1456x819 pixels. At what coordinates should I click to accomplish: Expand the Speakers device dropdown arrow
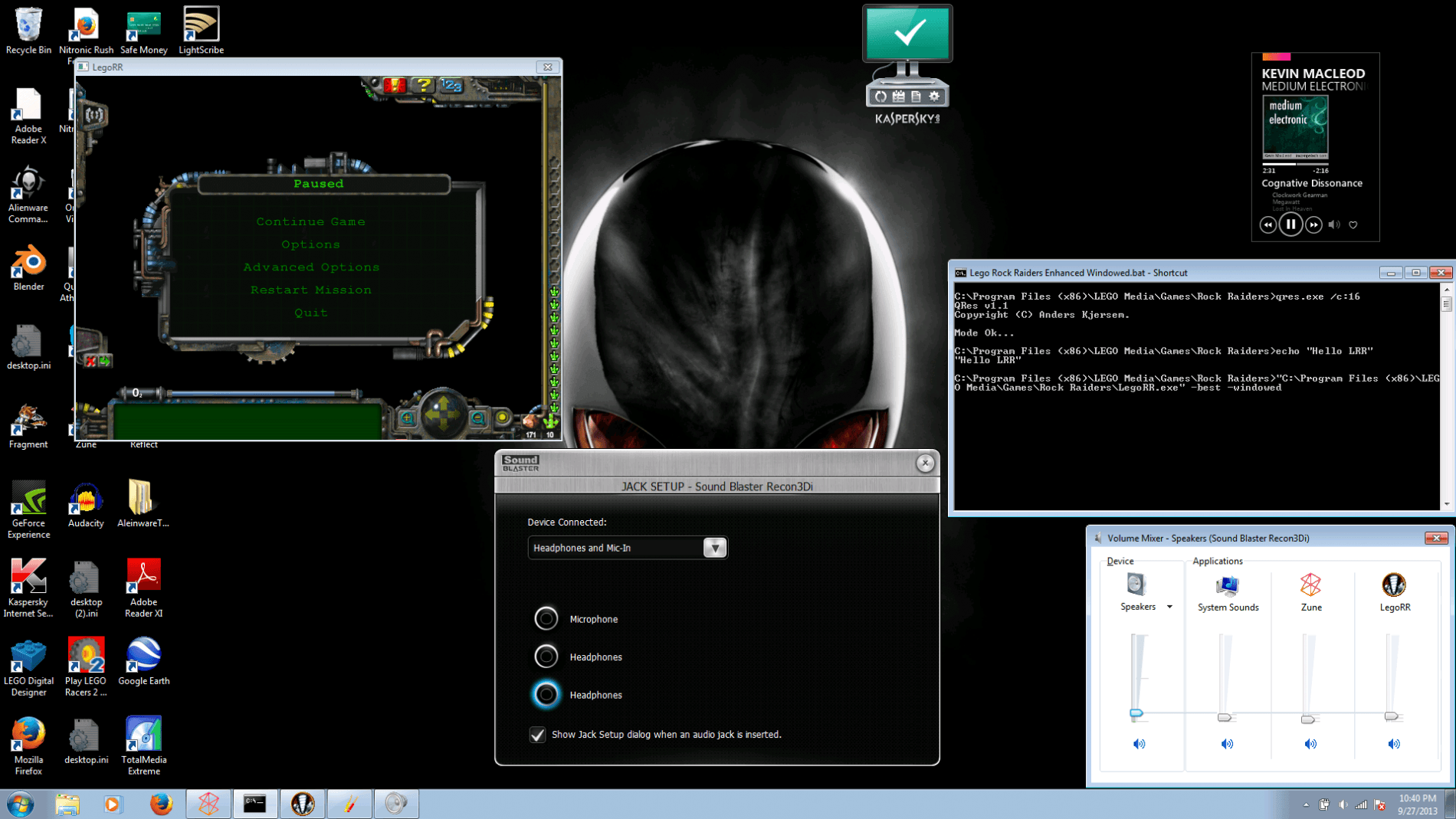(1169, 607)
